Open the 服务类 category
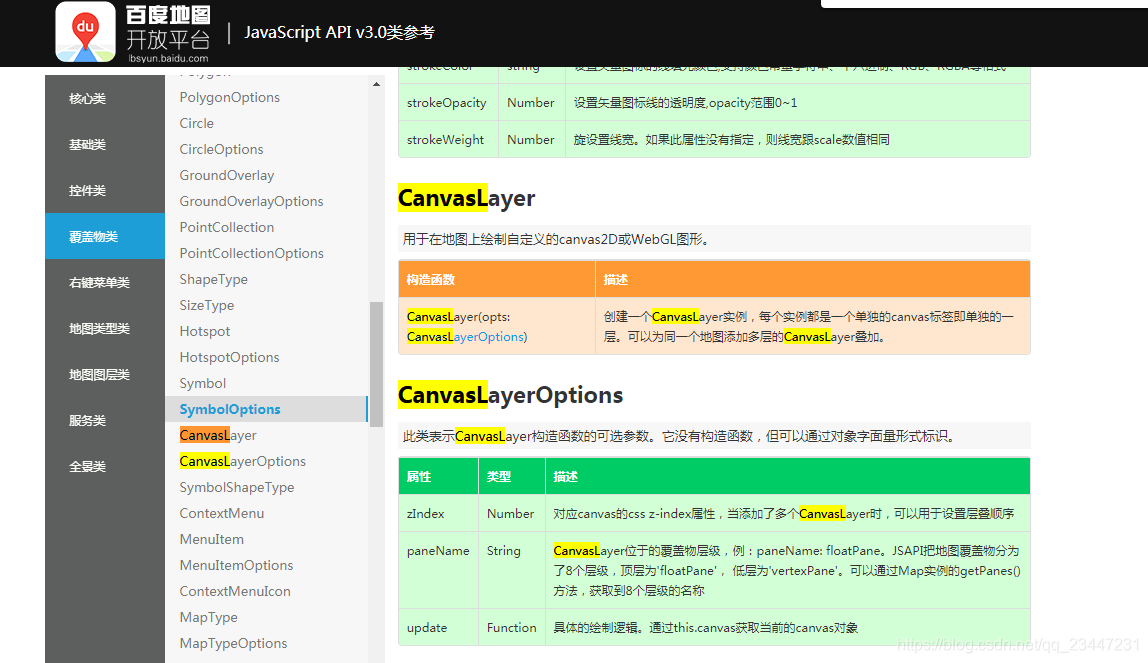 coord(105,420)
